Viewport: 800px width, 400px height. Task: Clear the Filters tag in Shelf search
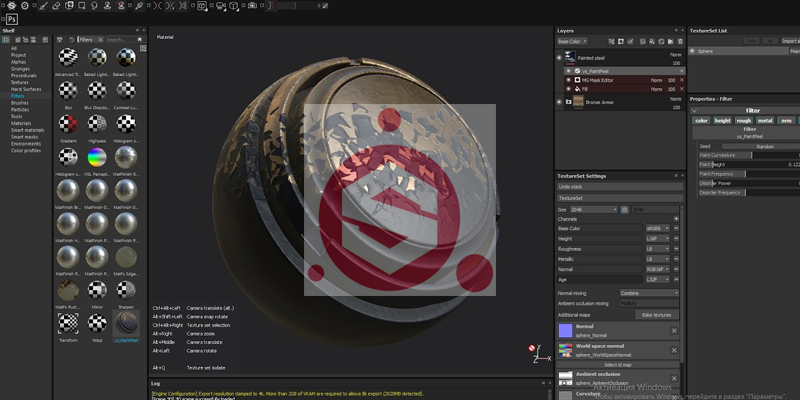click(x=101, y=39)
